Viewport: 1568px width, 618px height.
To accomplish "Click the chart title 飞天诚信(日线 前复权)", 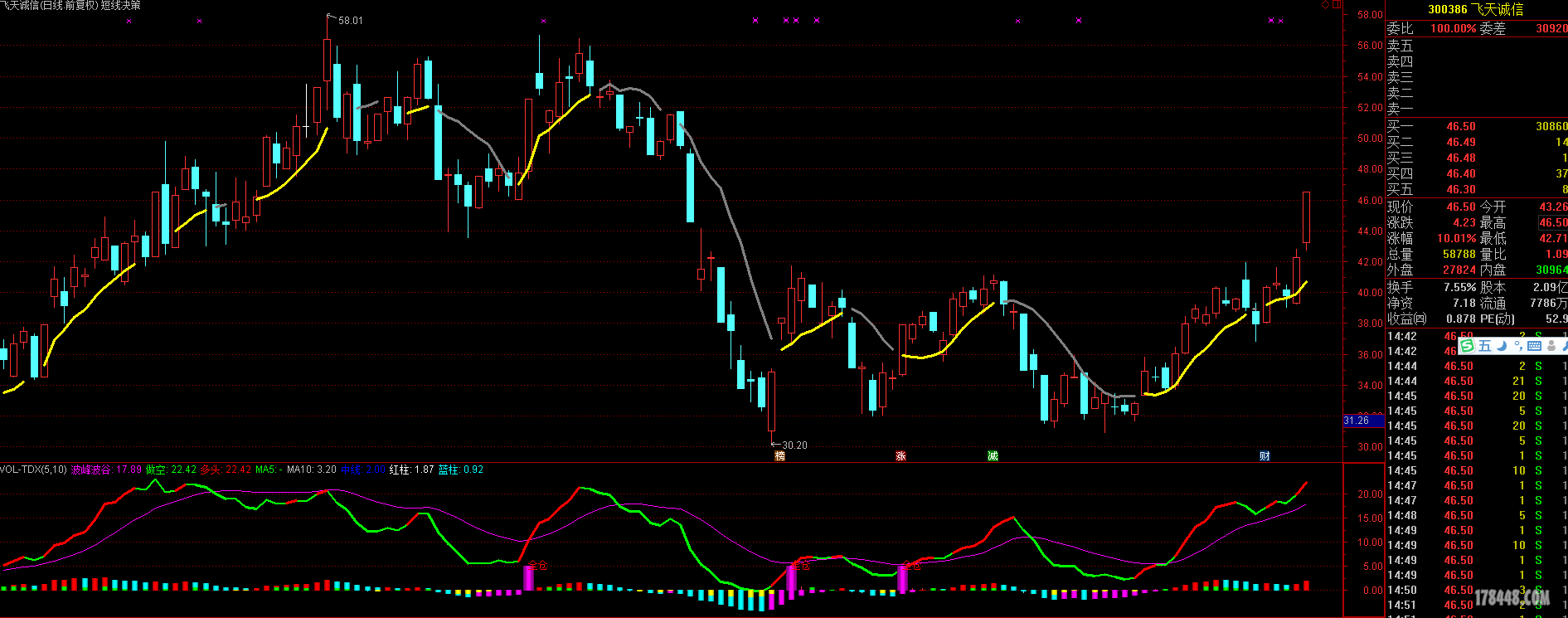I will coord(49,6).
